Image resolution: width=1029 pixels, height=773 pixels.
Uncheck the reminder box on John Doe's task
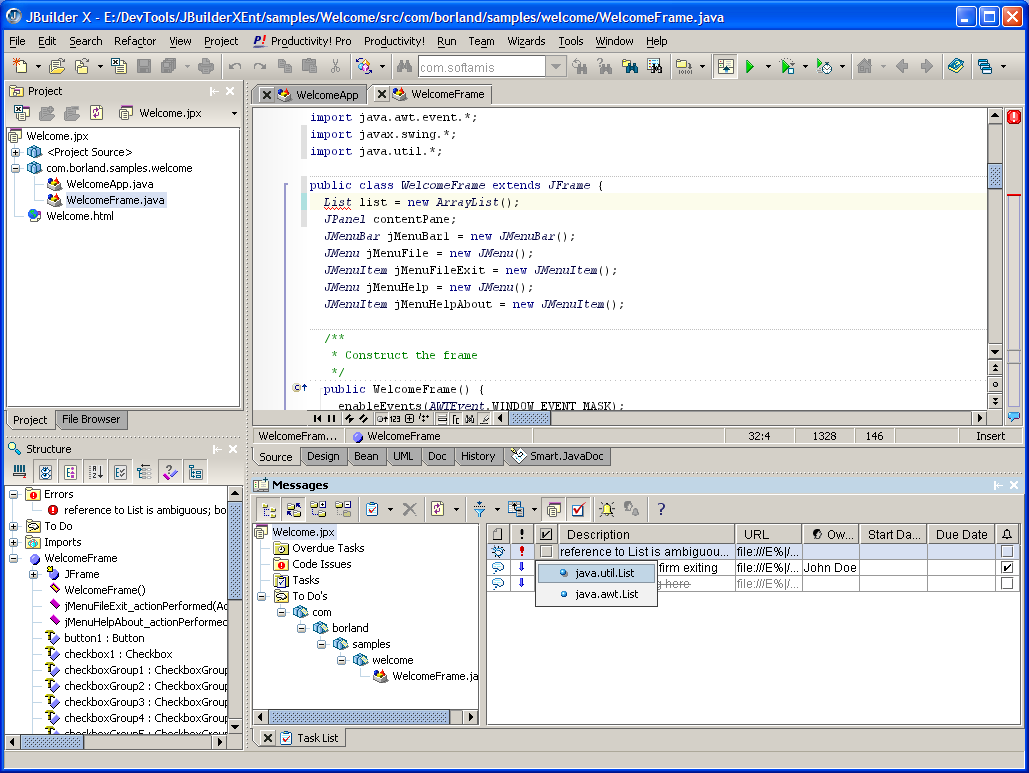1006,568
